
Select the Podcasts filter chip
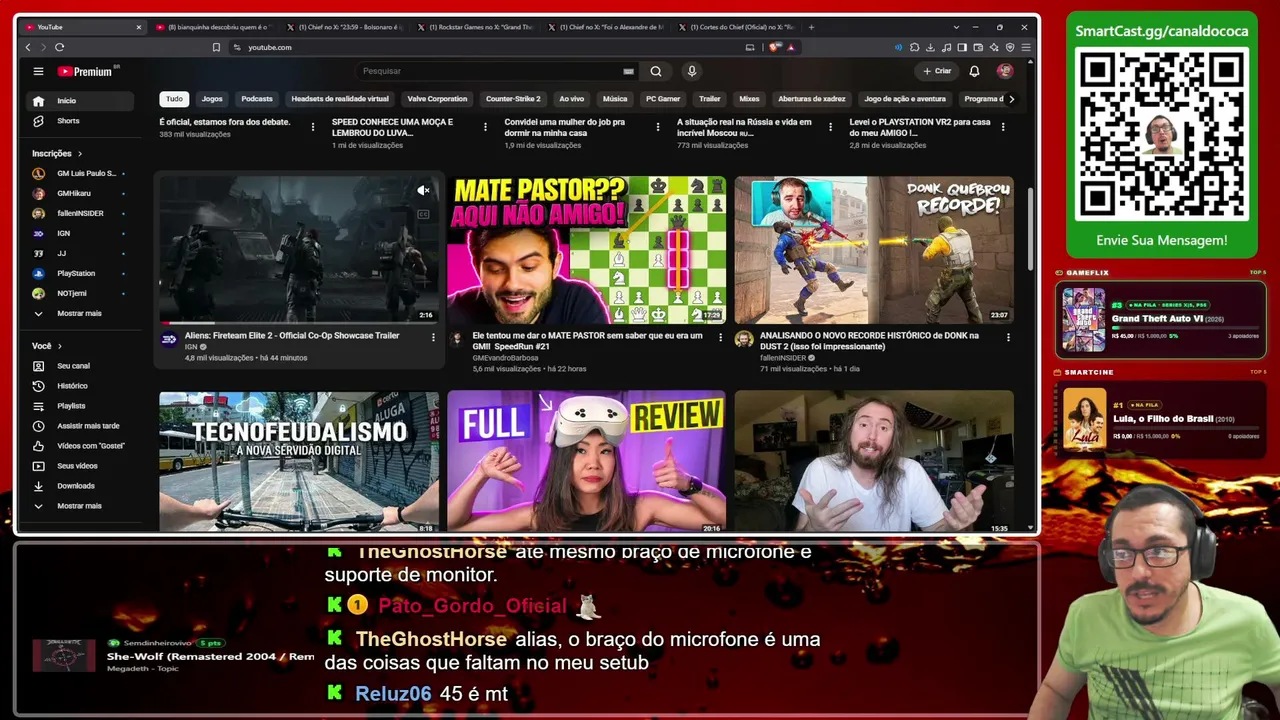tap(257, 99)
